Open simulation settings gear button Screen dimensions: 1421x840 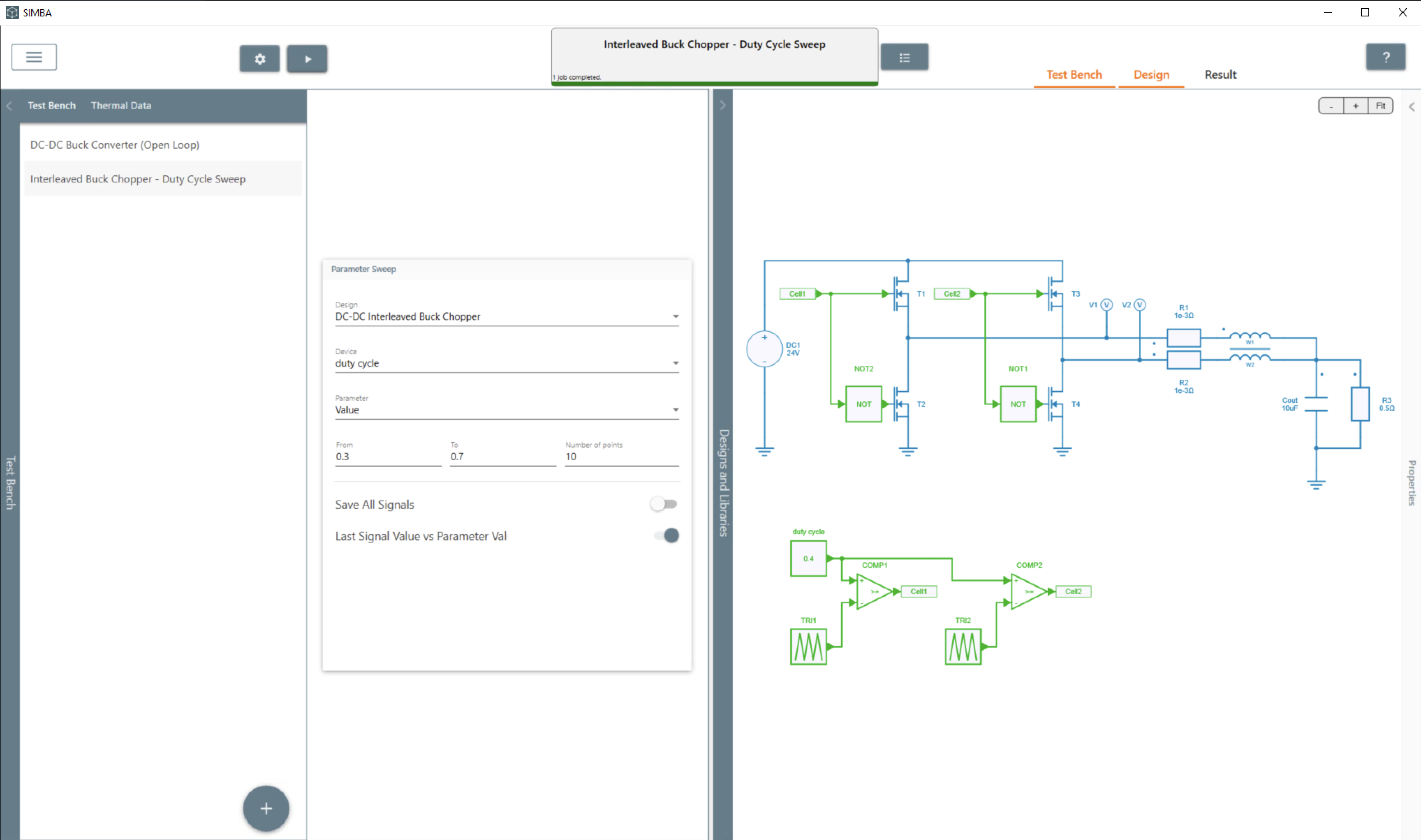click(259, 59)
